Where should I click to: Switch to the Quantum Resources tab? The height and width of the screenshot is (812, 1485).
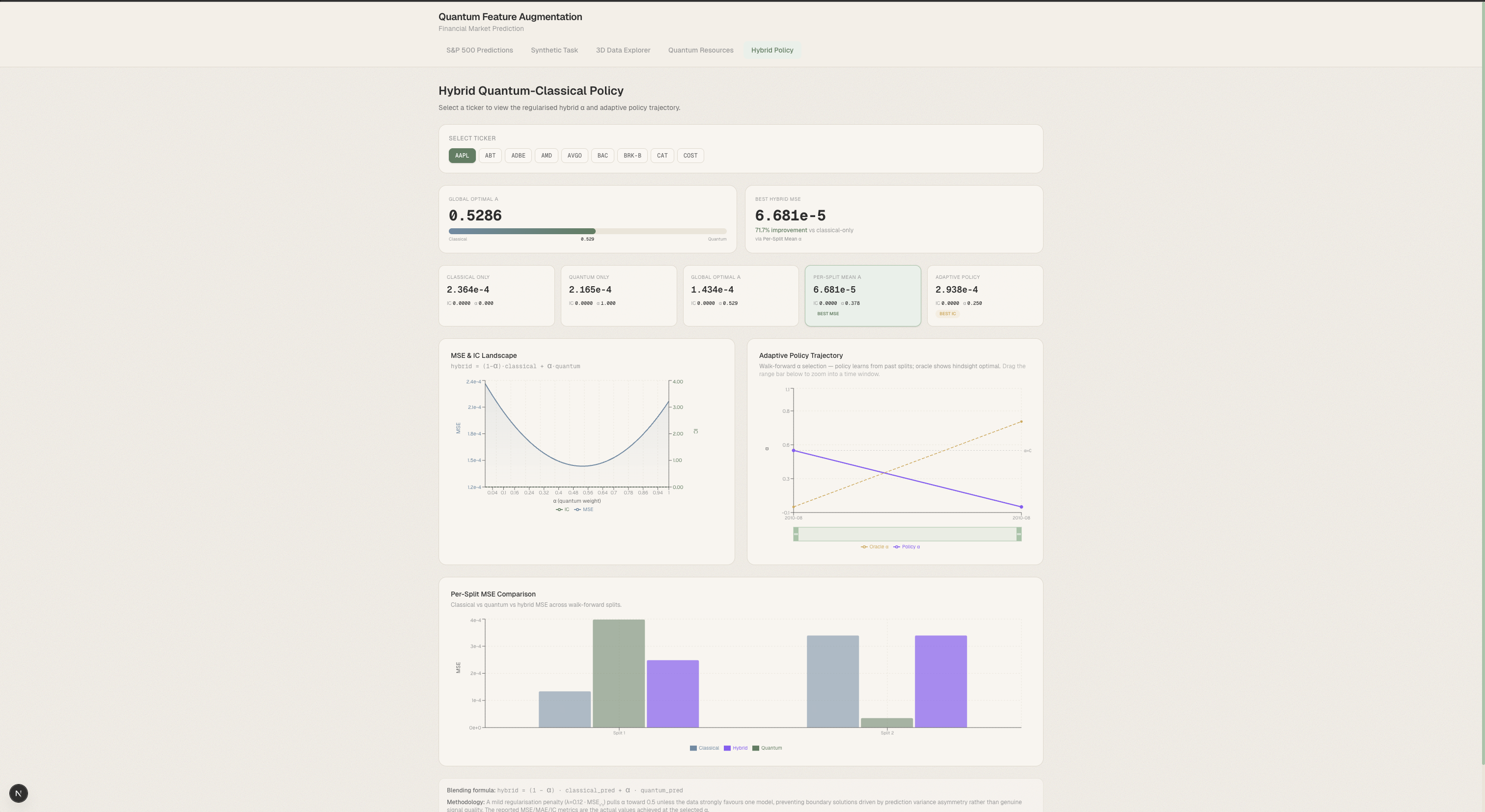[700, 50]
